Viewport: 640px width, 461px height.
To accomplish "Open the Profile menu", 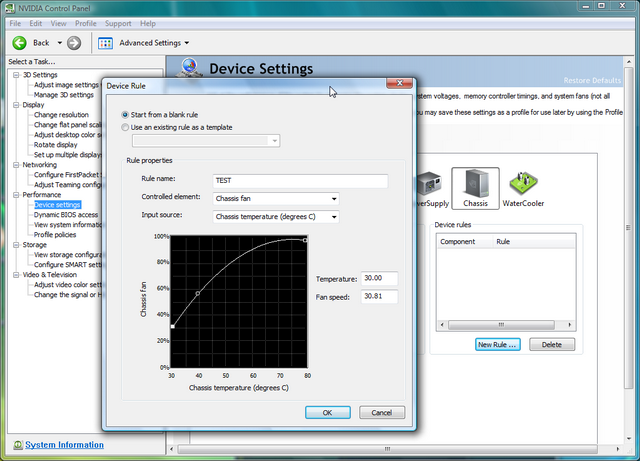I will coord(86,24).
